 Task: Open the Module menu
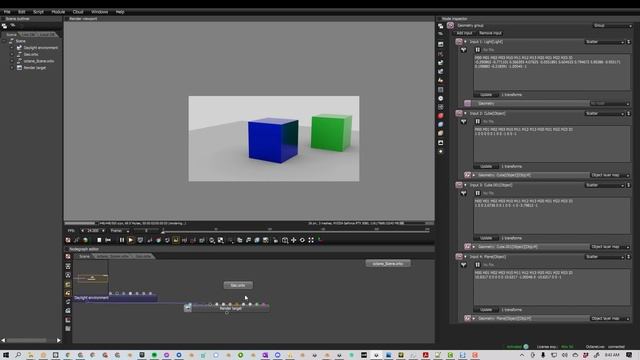tap(58, 12)
